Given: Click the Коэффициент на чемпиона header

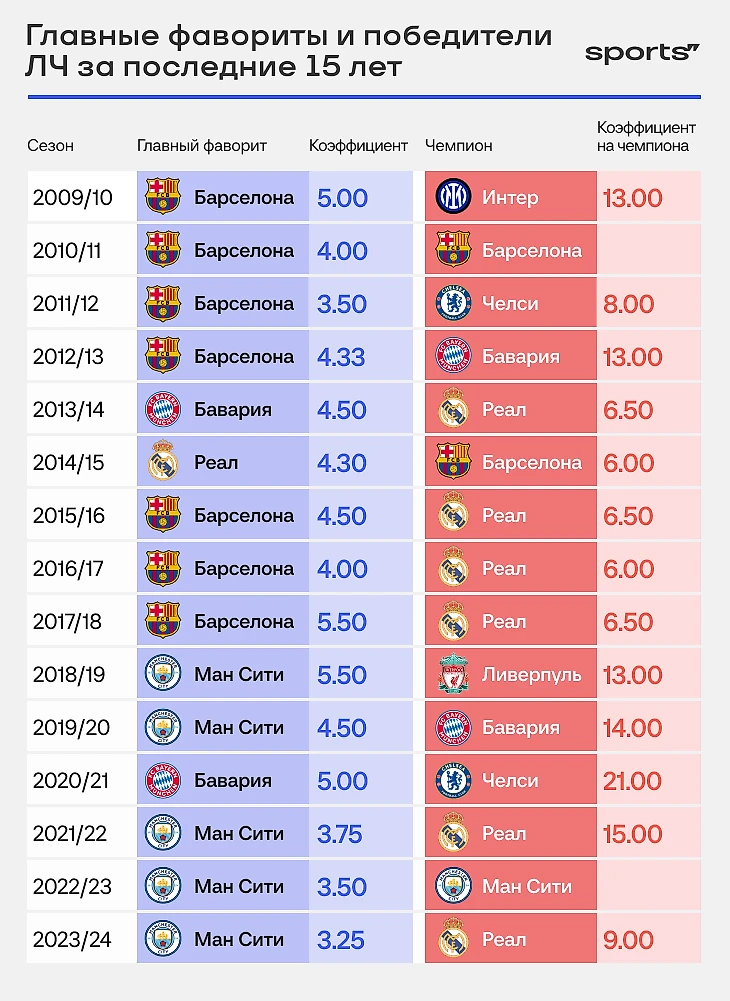Looking at the screenshot, I should click(646, 137).
